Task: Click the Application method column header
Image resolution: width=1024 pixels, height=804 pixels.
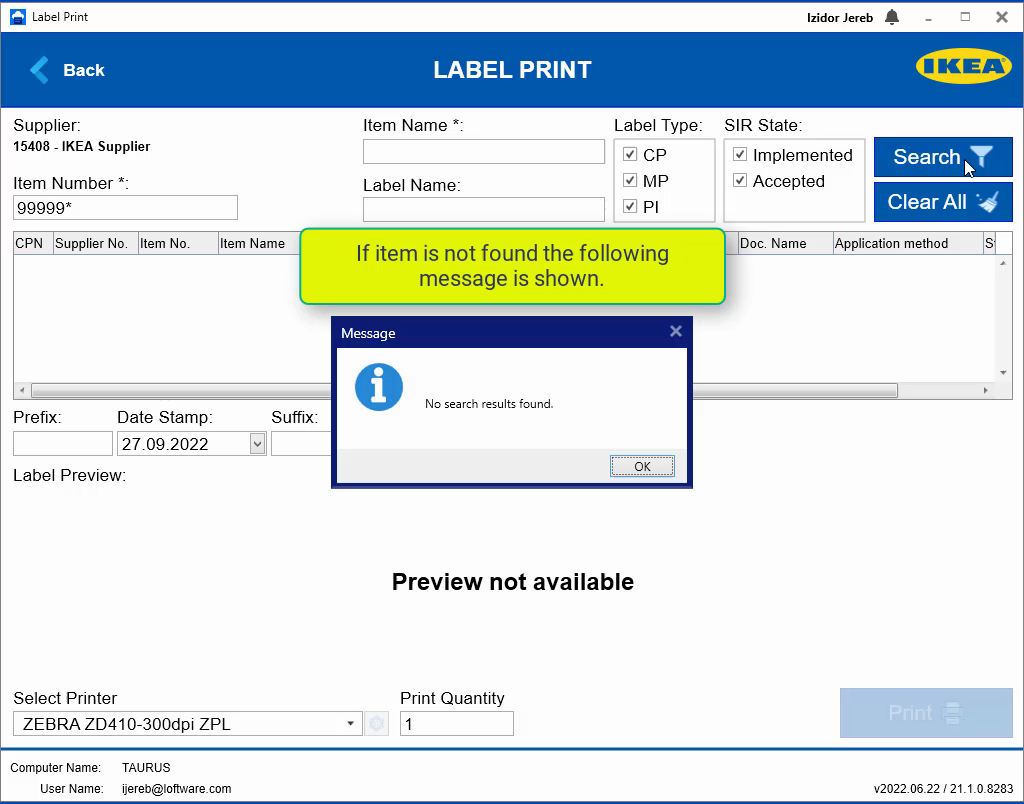Action: click(x=908, y=243)
